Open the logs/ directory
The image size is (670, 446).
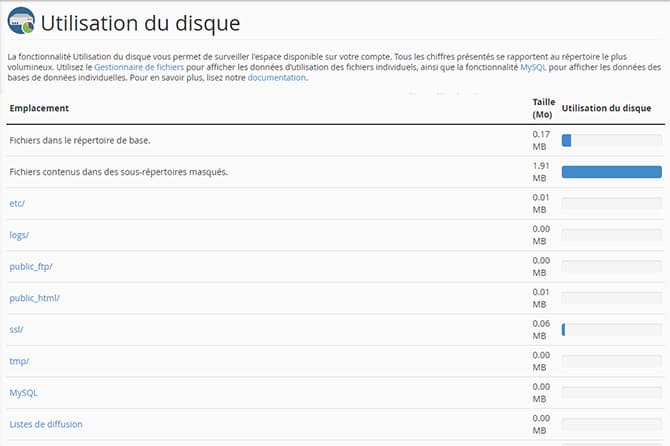click(19, 235)
